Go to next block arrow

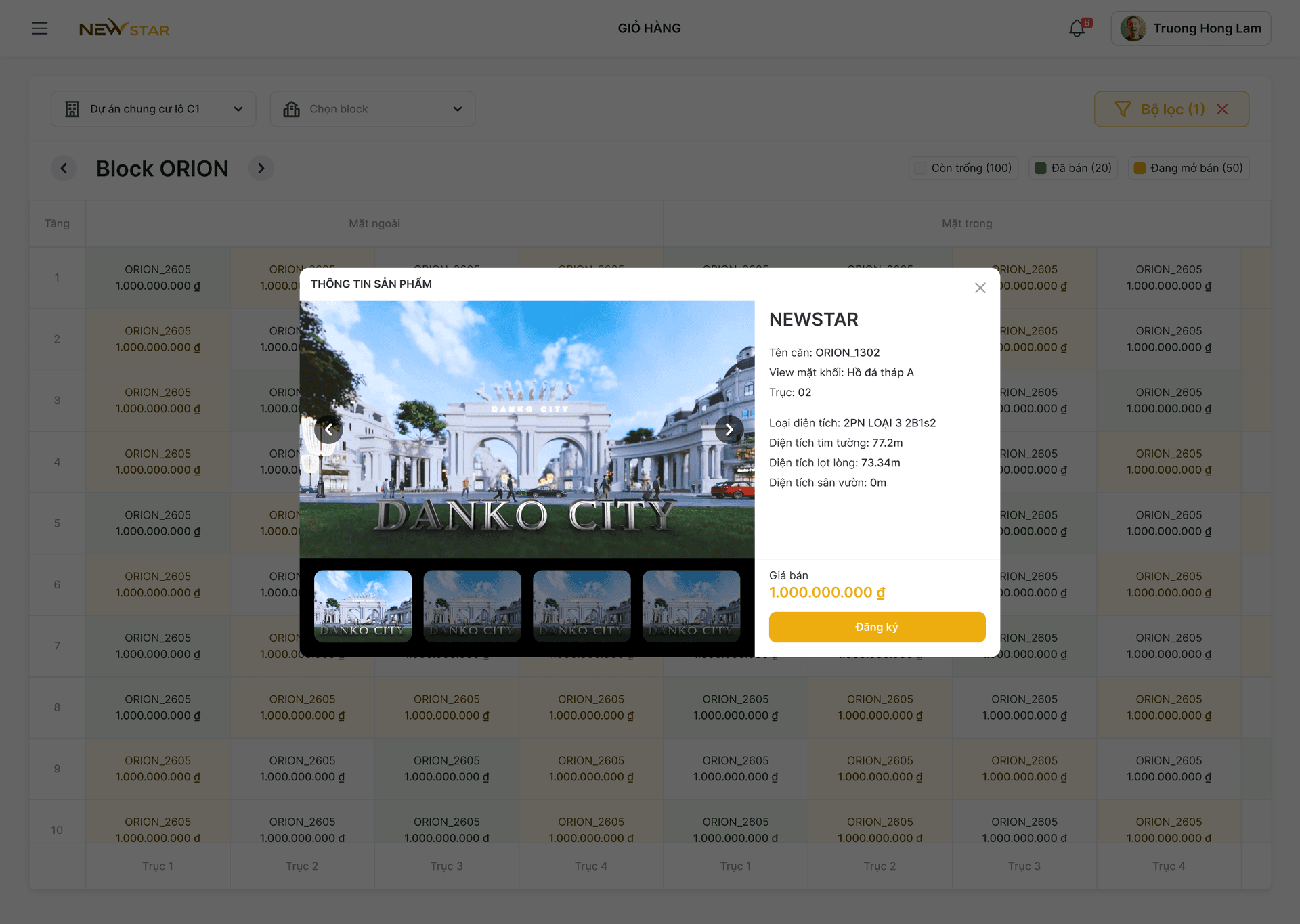click(261, 169)
